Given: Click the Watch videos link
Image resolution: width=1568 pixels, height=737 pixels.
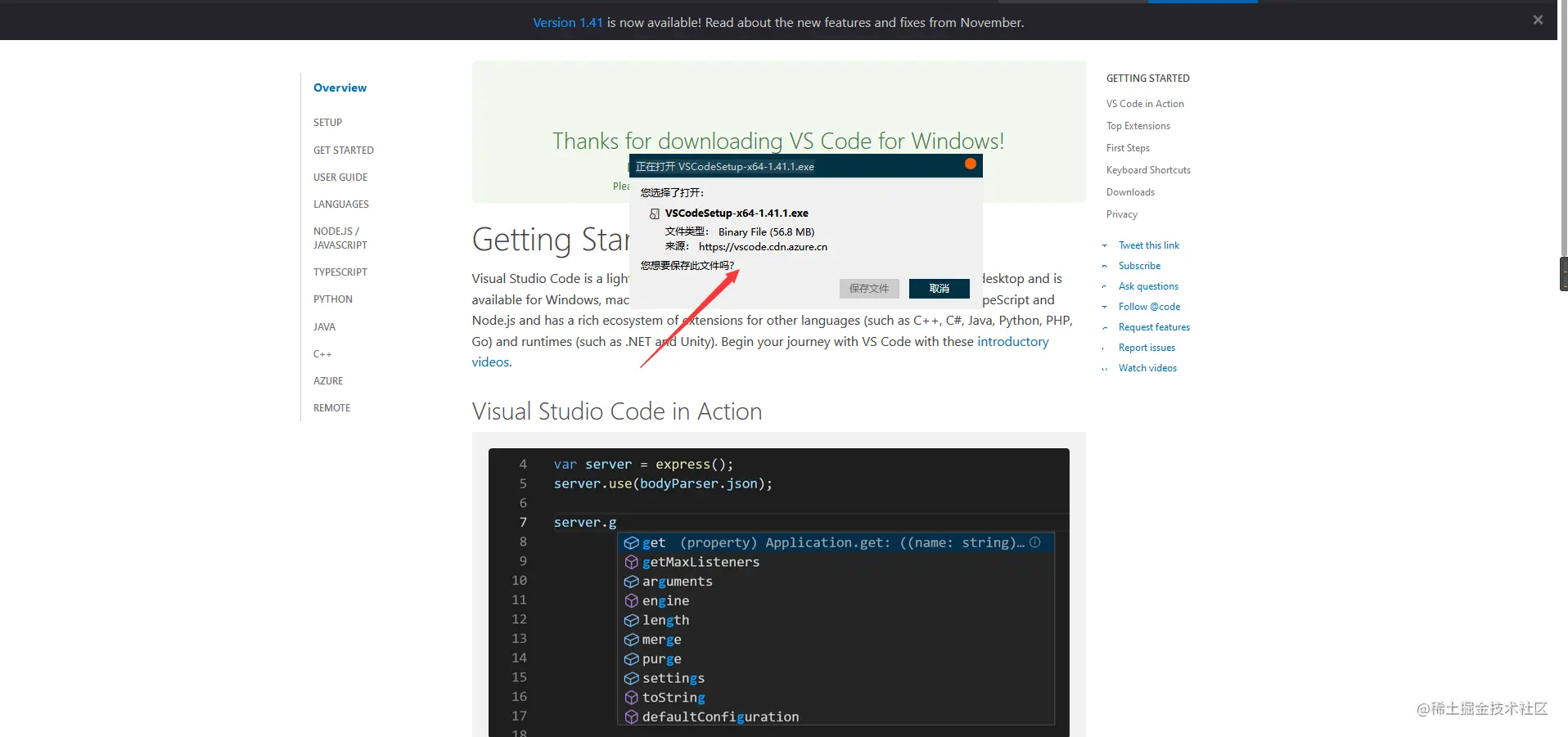Looking at the screenshot, I should coord(1147,368).
